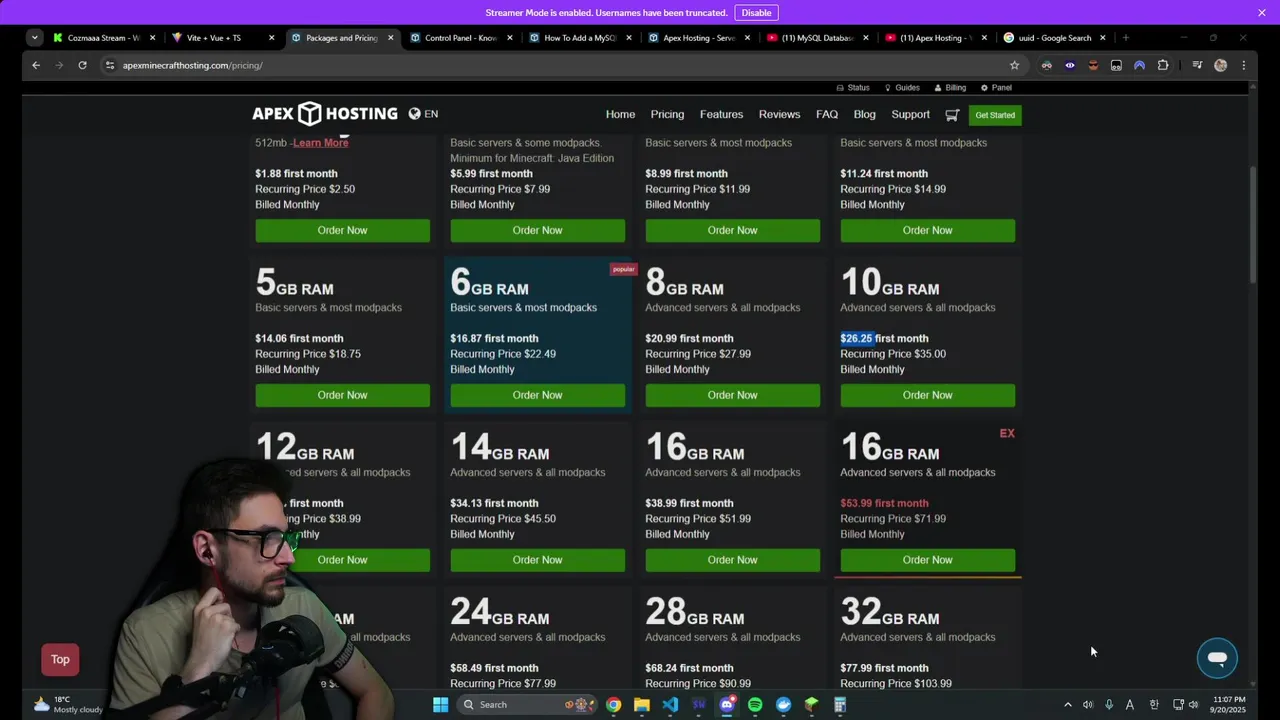Viewport: 1280px width, 720px height.
Task: Open the shopping cart icon
Action: coord(952,115)
